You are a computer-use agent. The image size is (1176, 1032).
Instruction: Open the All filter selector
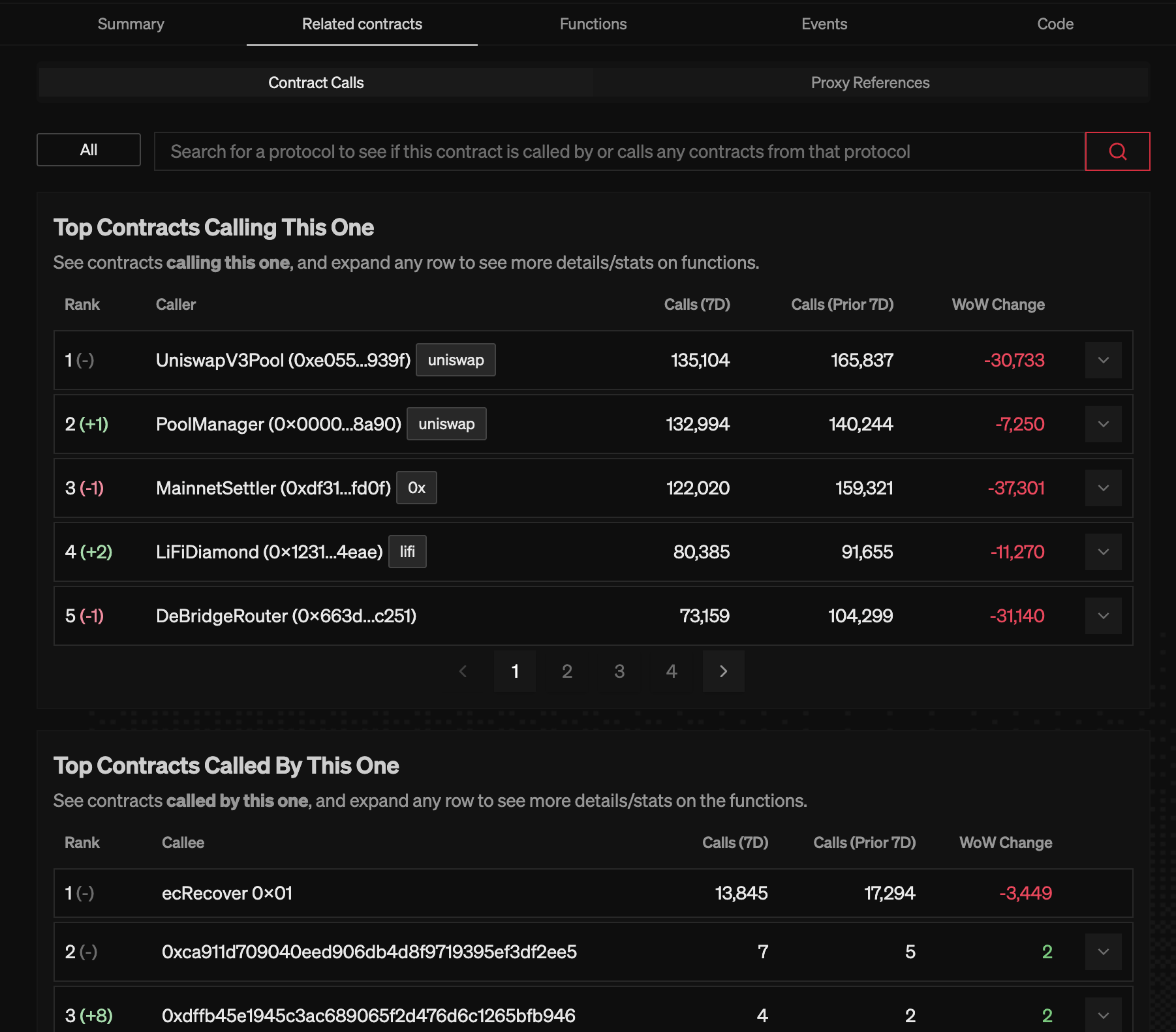tap(89, 149)
